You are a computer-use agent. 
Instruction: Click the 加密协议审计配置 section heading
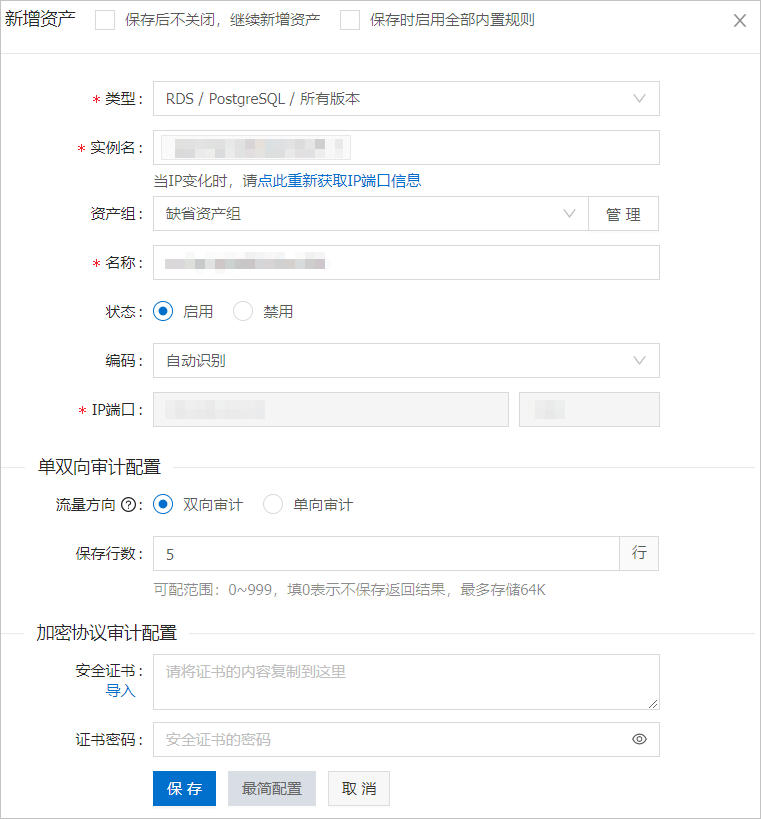pos(107,633)
